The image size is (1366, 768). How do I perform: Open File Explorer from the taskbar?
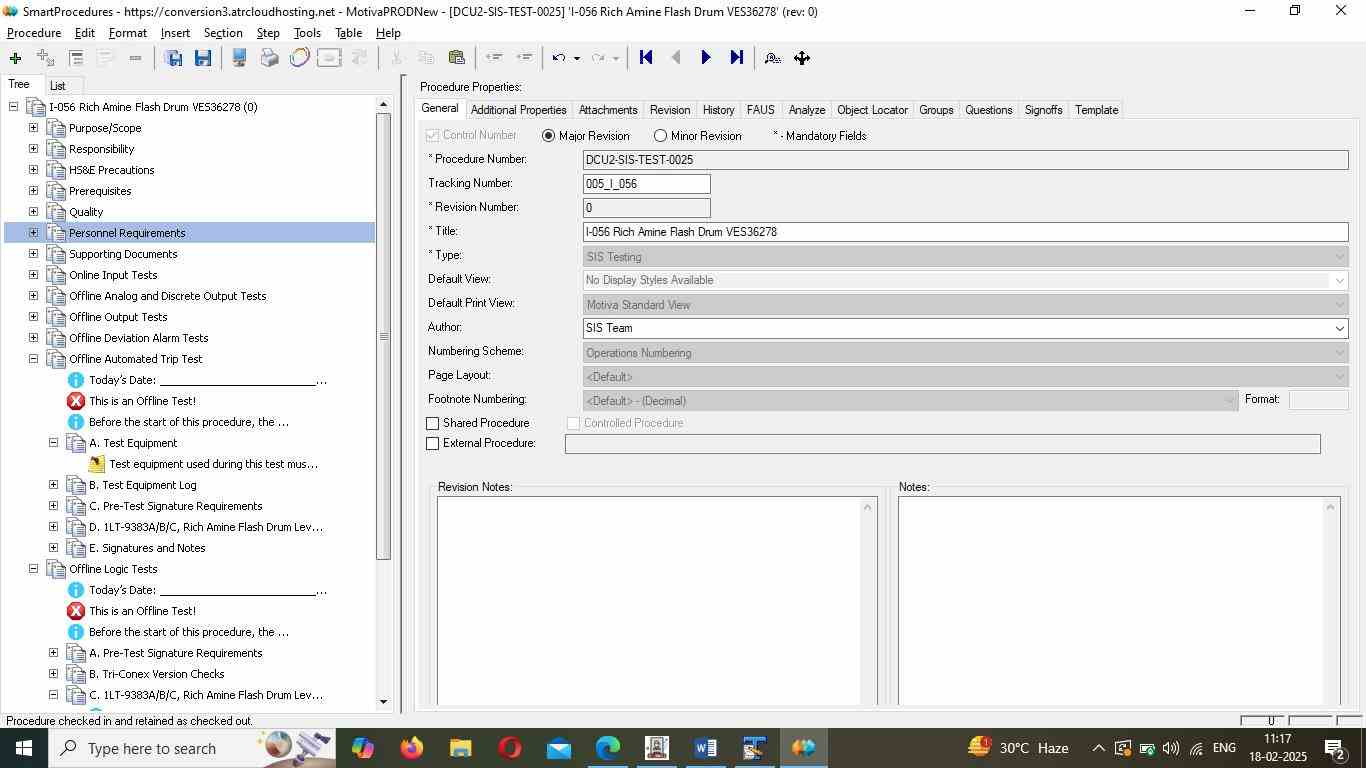point(460,748)
